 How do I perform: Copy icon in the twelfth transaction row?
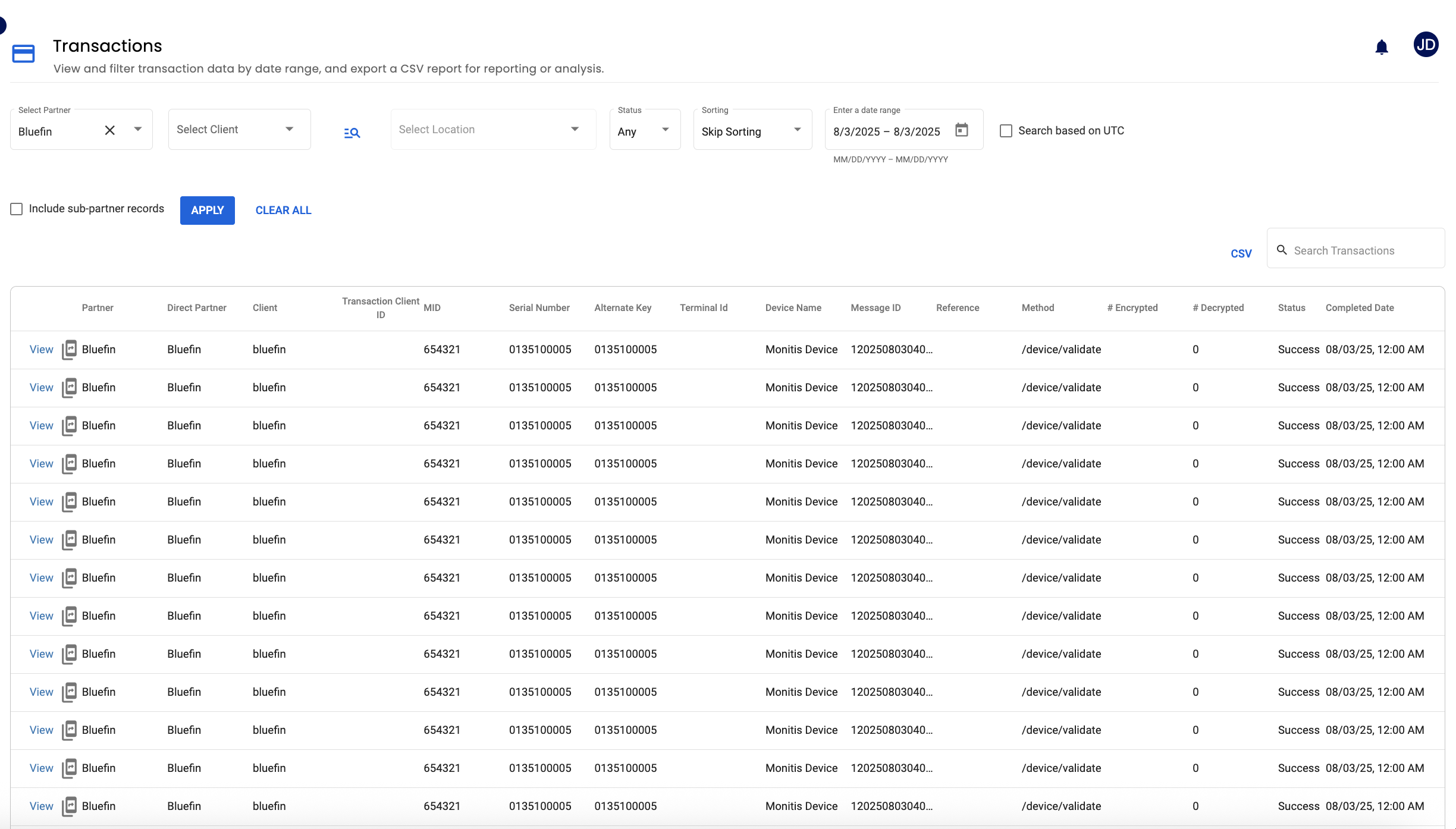point(70,768)
